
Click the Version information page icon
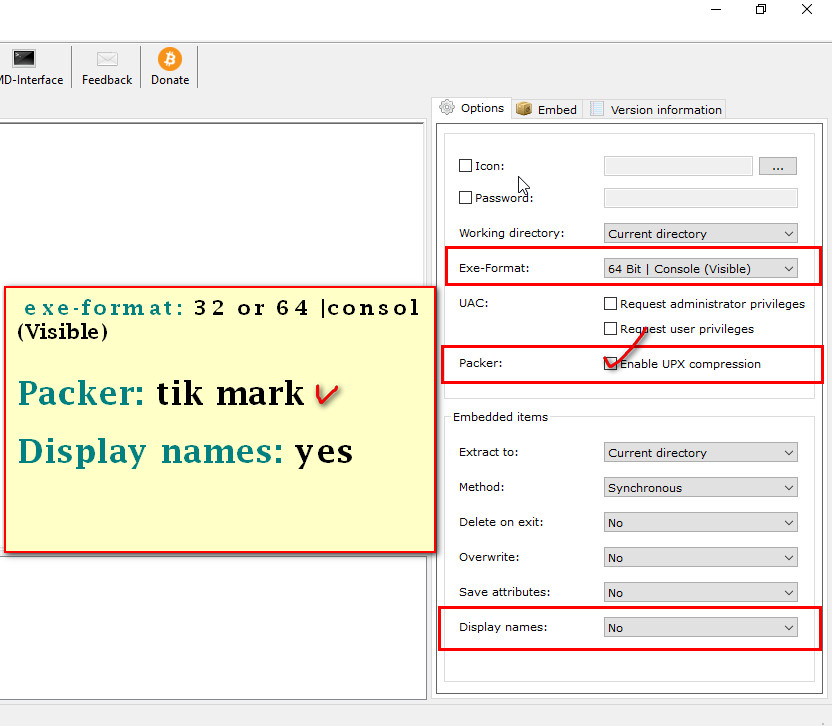click(597, 109)
